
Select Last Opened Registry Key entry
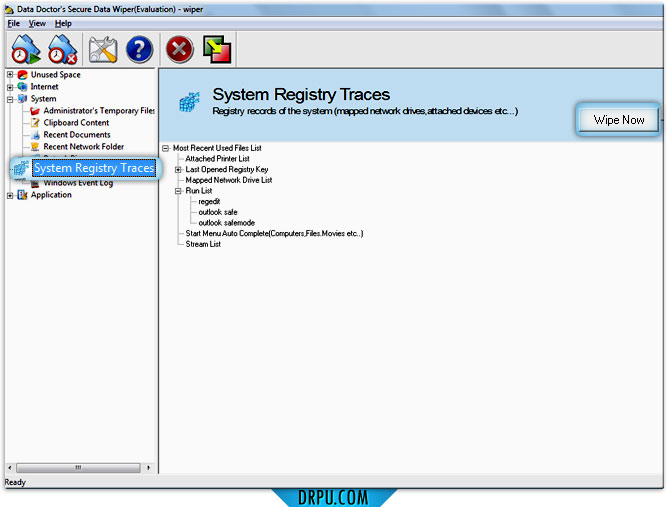tap(227, 169)
